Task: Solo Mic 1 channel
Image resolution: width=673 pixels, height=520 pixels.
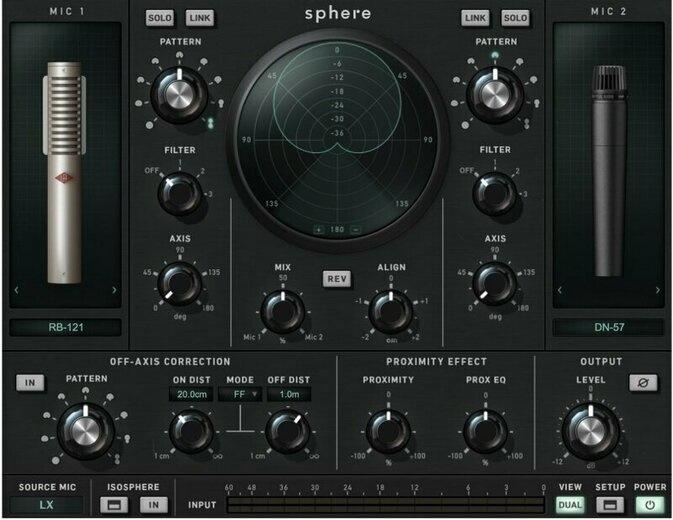Action: (159, 18)
